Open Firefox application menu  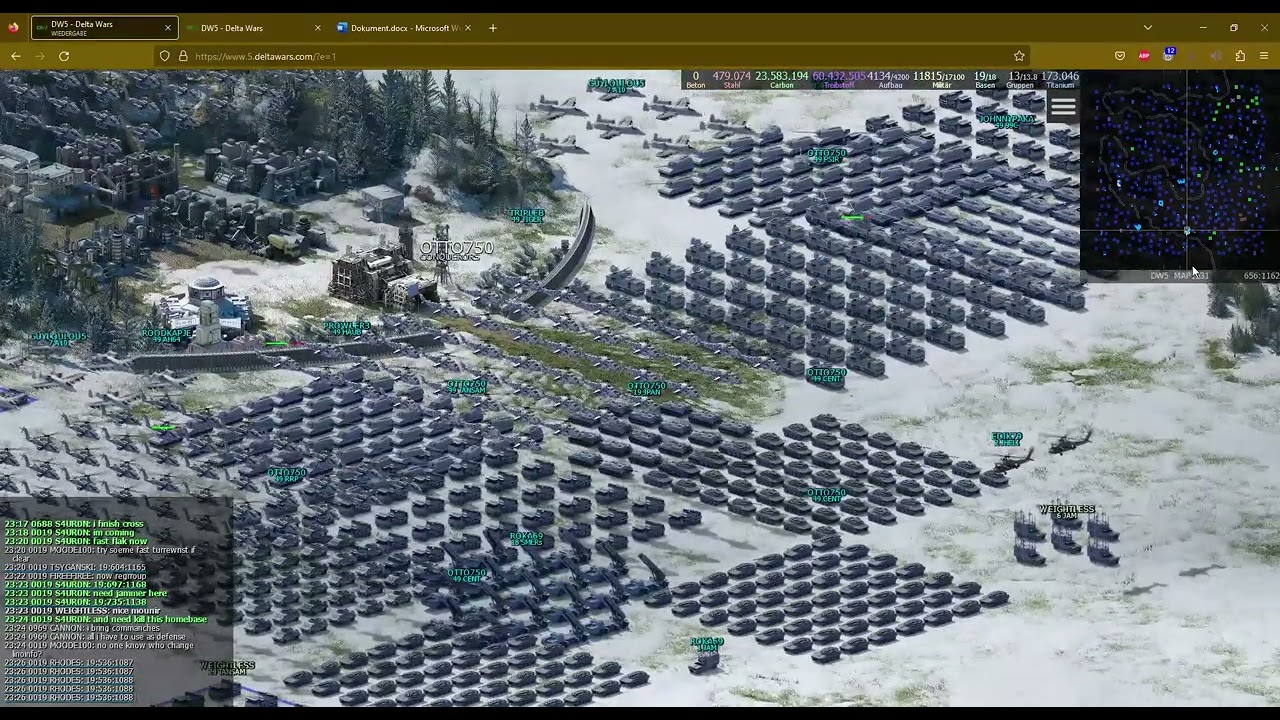(1264, 56)
